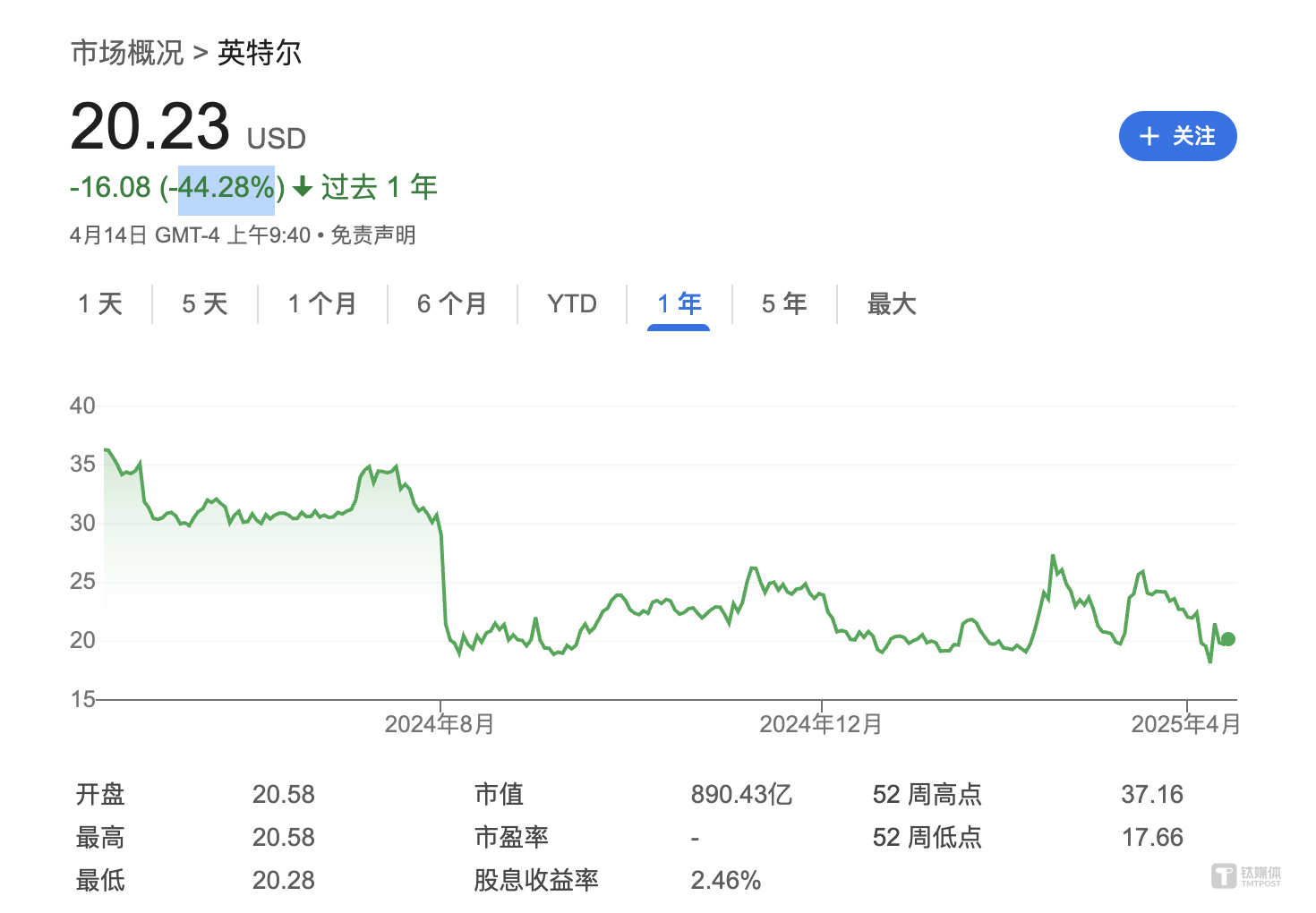
Task: Click the highlighted -44.28% percentage text
Action: click(x=226, y=188)
